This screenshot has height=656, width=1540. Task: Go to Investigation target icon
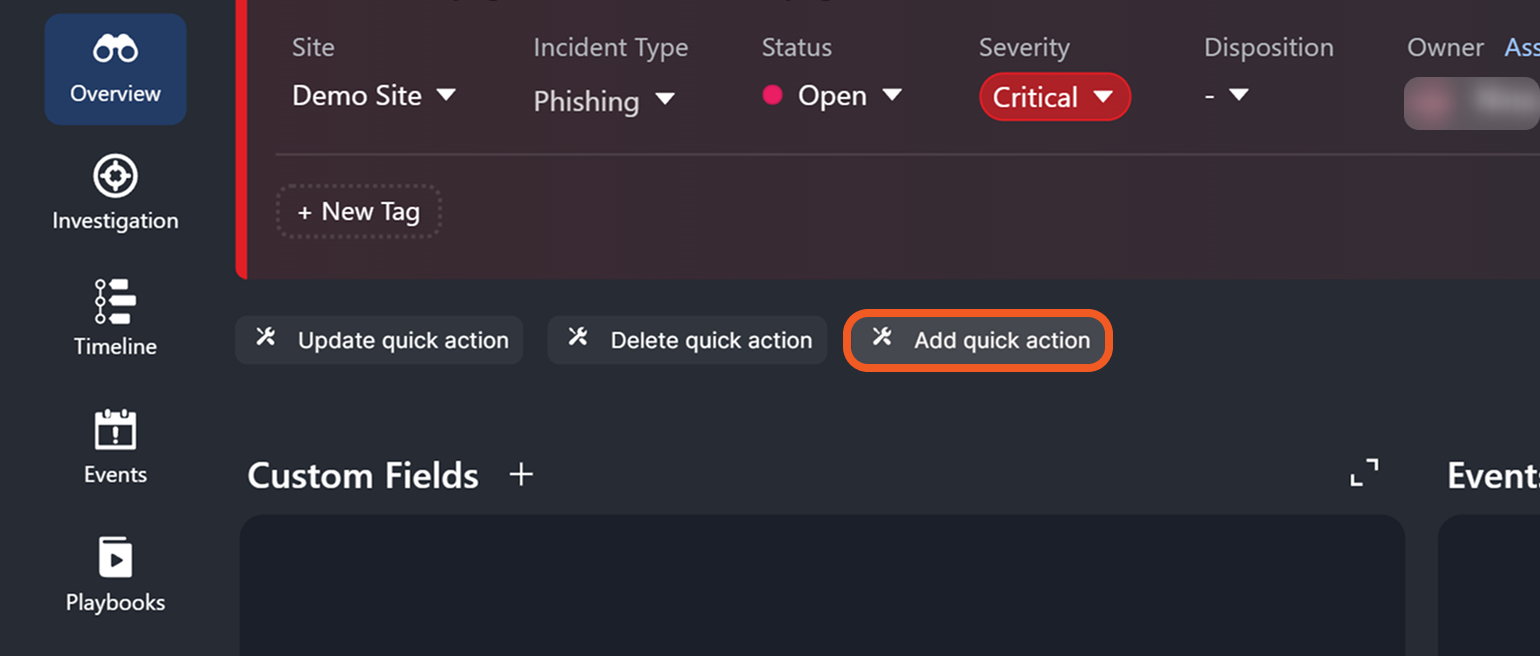coord(115,177)
